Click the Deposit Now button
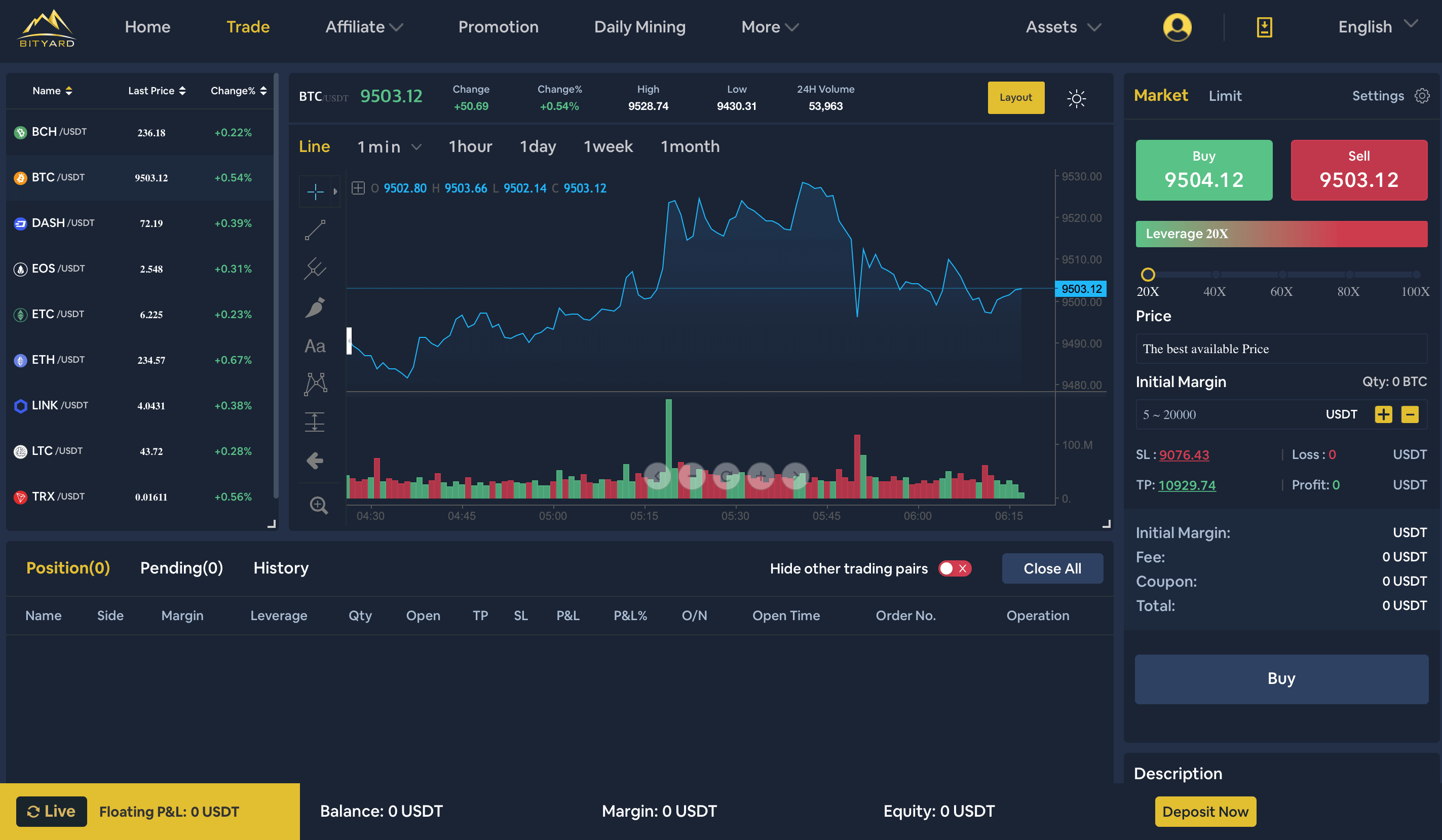Screen dimensions: 1442x840 (1205, 812)
